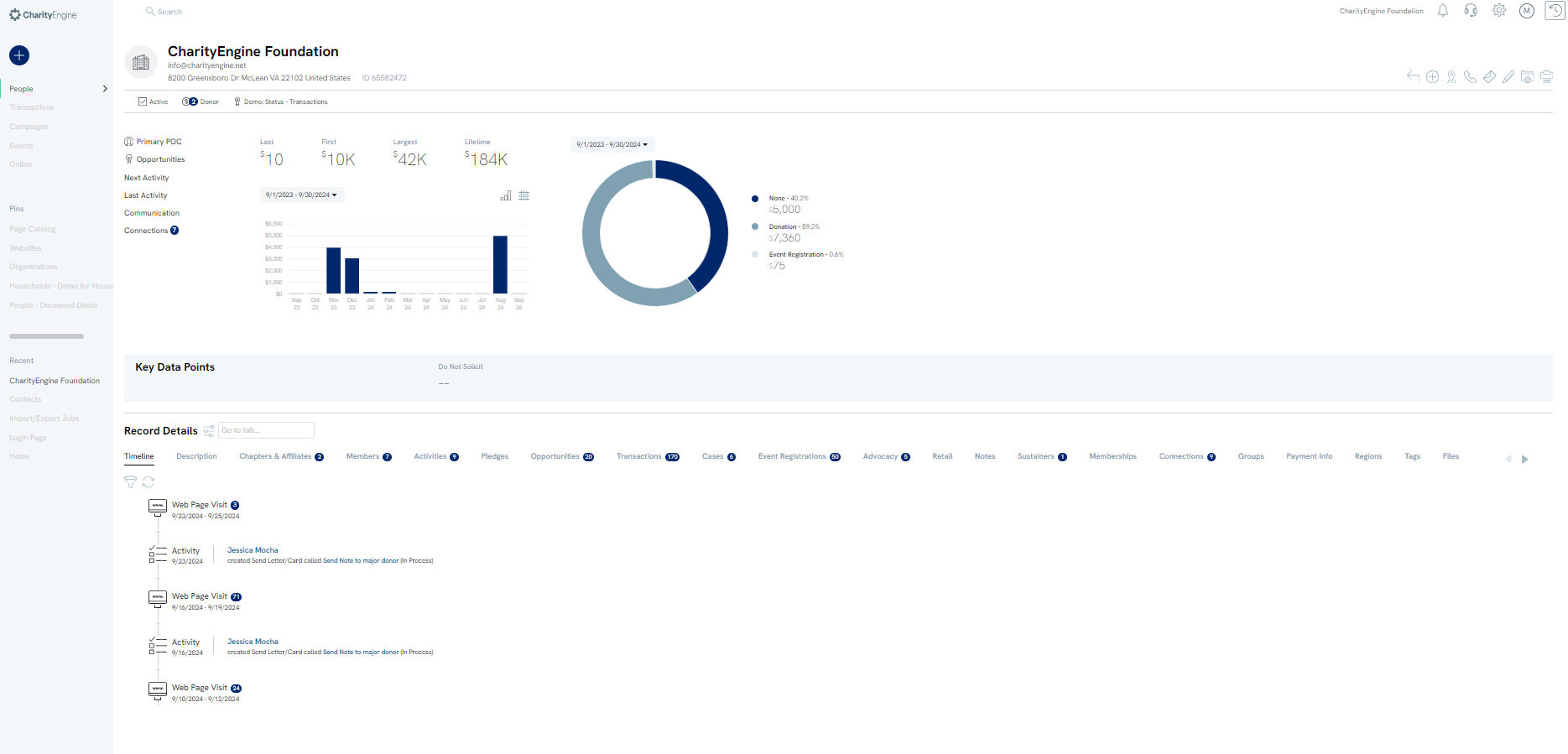Click the Record Details tab settings sliders icon
This screenshot has height=754, width=1568.
(209, 430)
